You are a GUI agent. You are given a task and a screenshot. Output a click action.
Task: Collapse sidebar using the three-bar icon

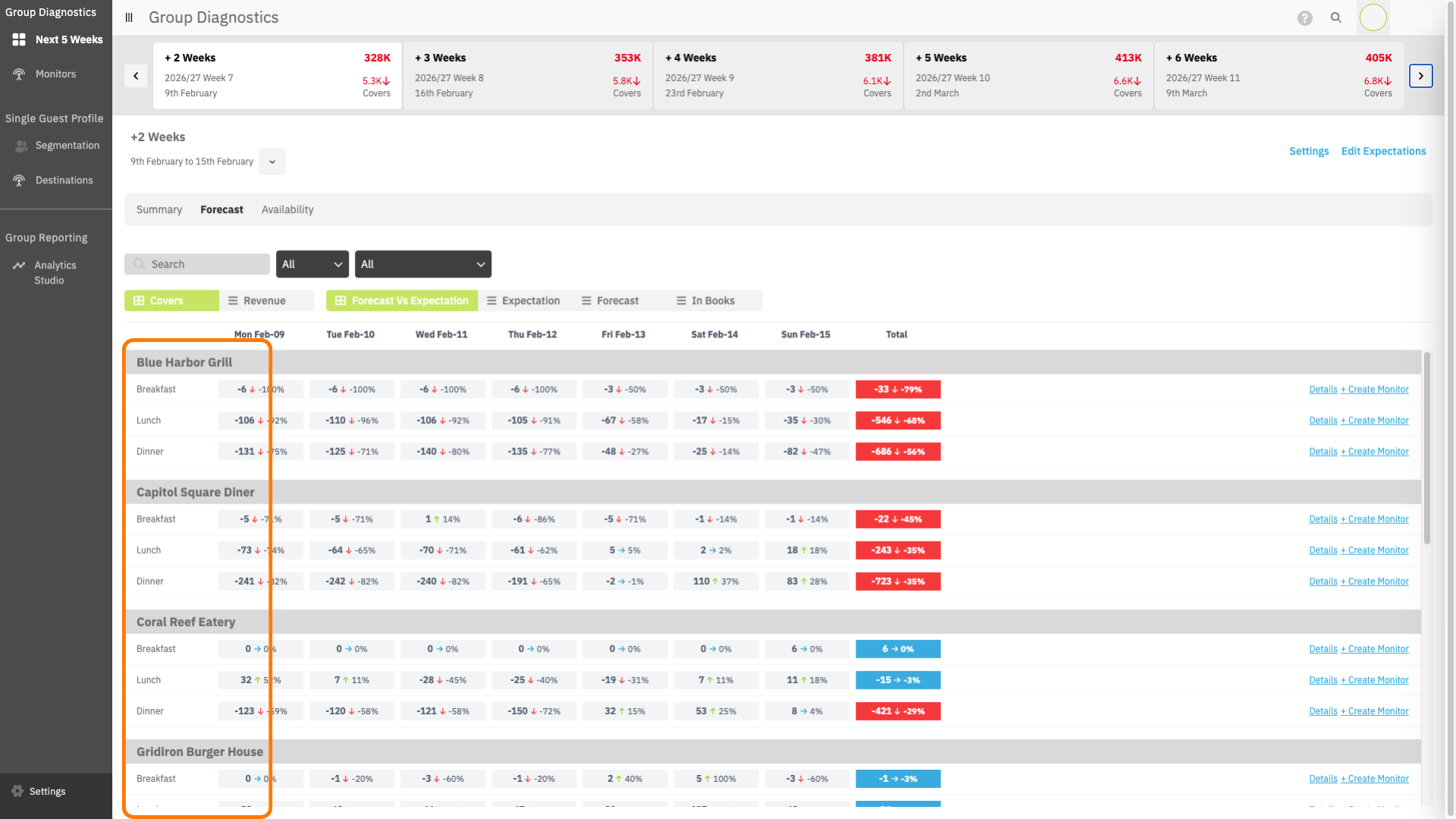pos(129,17)
